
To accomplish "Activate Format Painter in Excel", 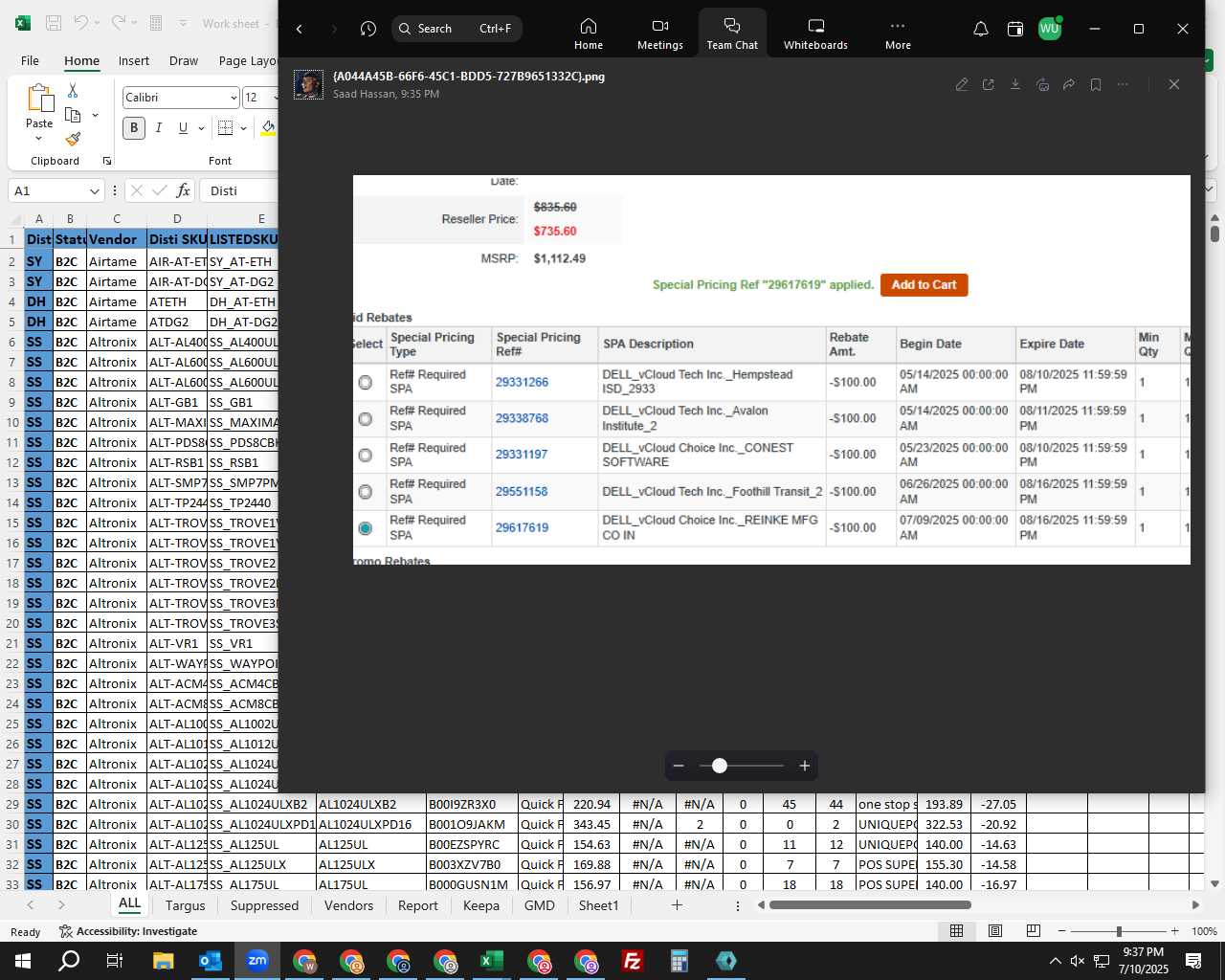I will (x=73, y=140).
